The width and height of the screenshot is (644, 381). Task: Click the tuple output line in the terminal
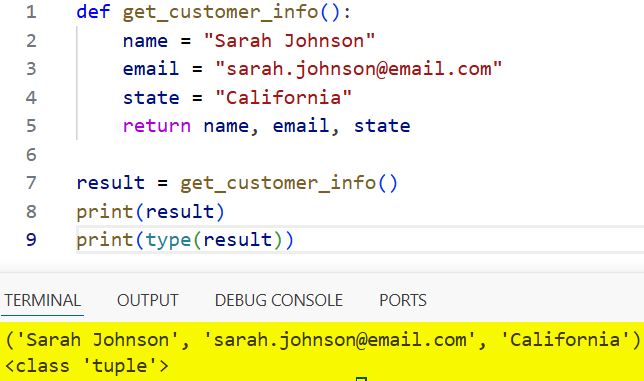pos(322,340)
